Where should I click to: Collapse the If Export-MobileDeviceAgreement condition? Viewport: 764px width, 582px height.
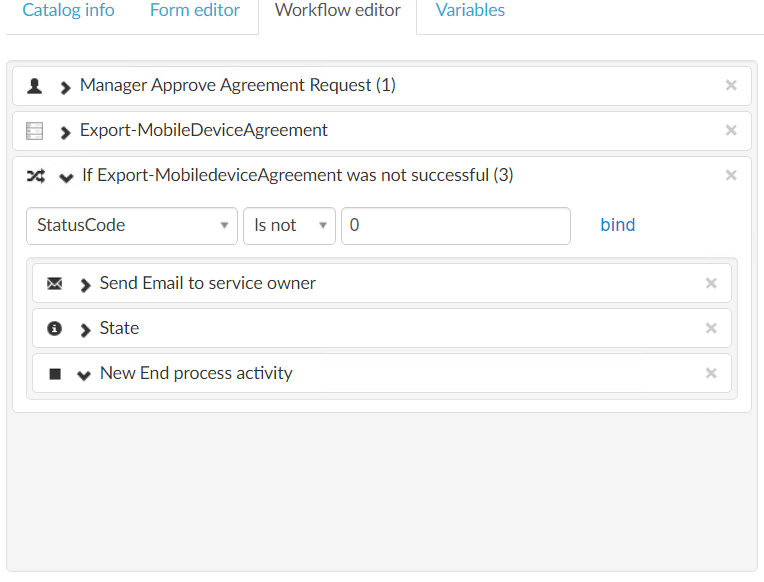pos(66,177)
